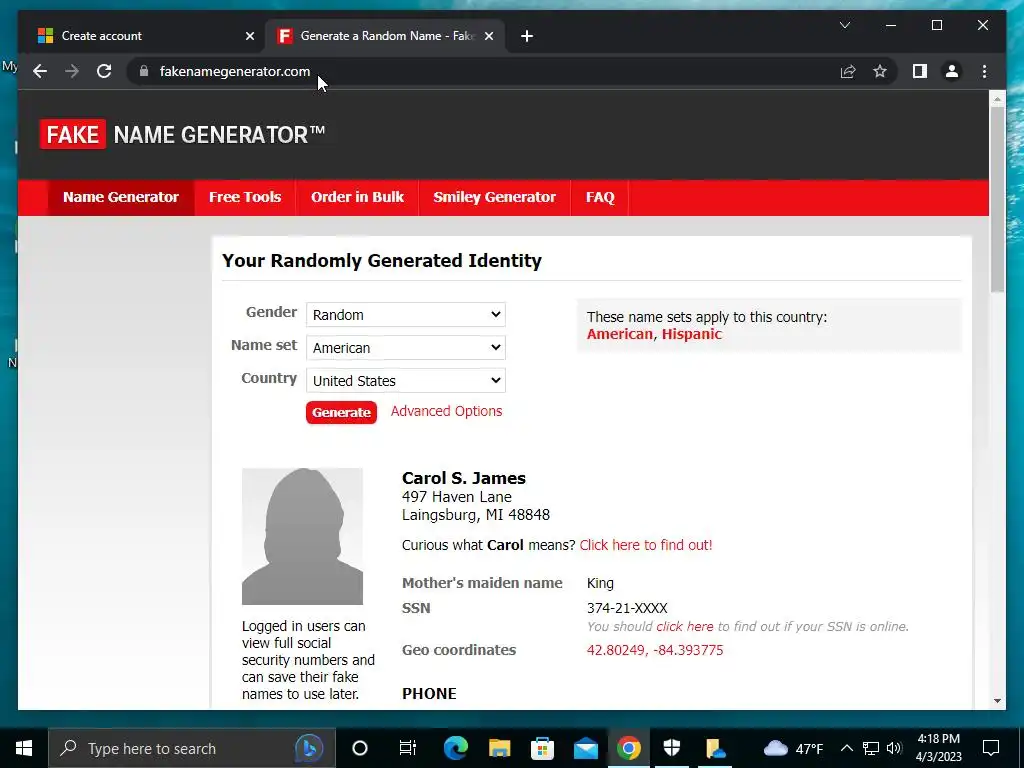
Task: Go to the Order in Bulk page
Action: (357, 197)
